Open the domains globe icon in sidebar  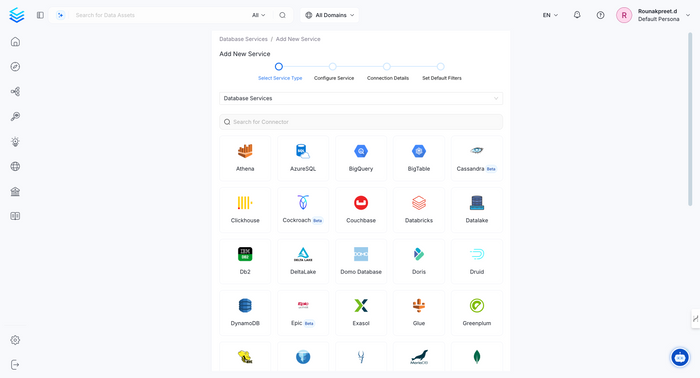[x=15, y=166]
